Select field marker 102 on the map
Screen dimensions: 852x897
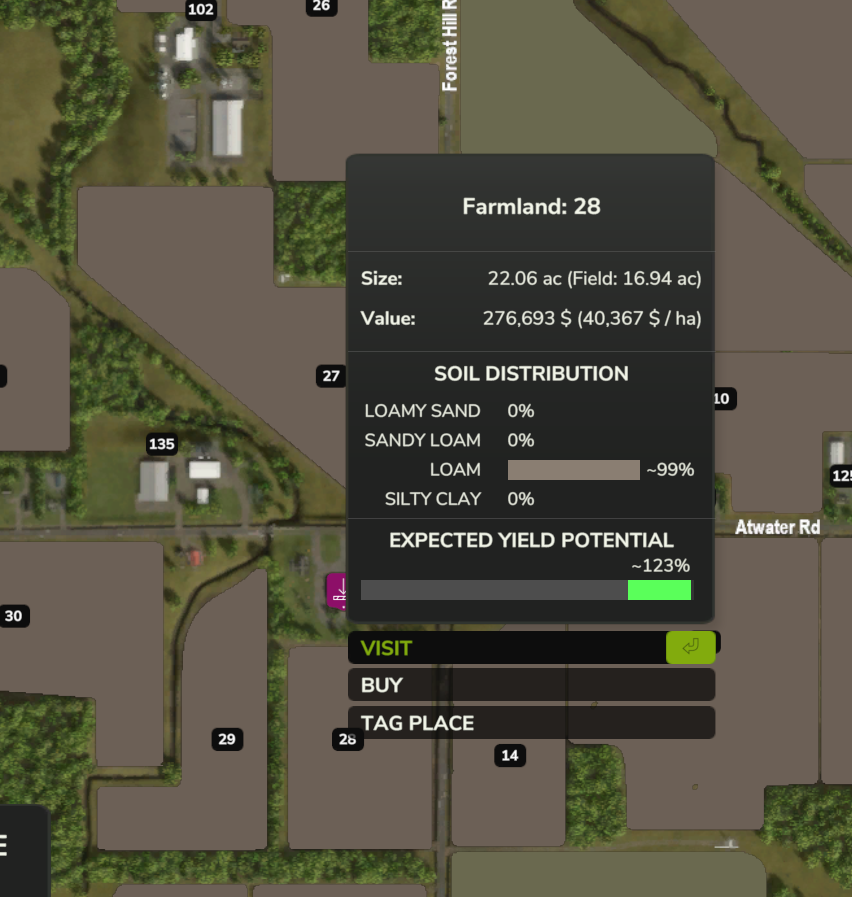200,9
